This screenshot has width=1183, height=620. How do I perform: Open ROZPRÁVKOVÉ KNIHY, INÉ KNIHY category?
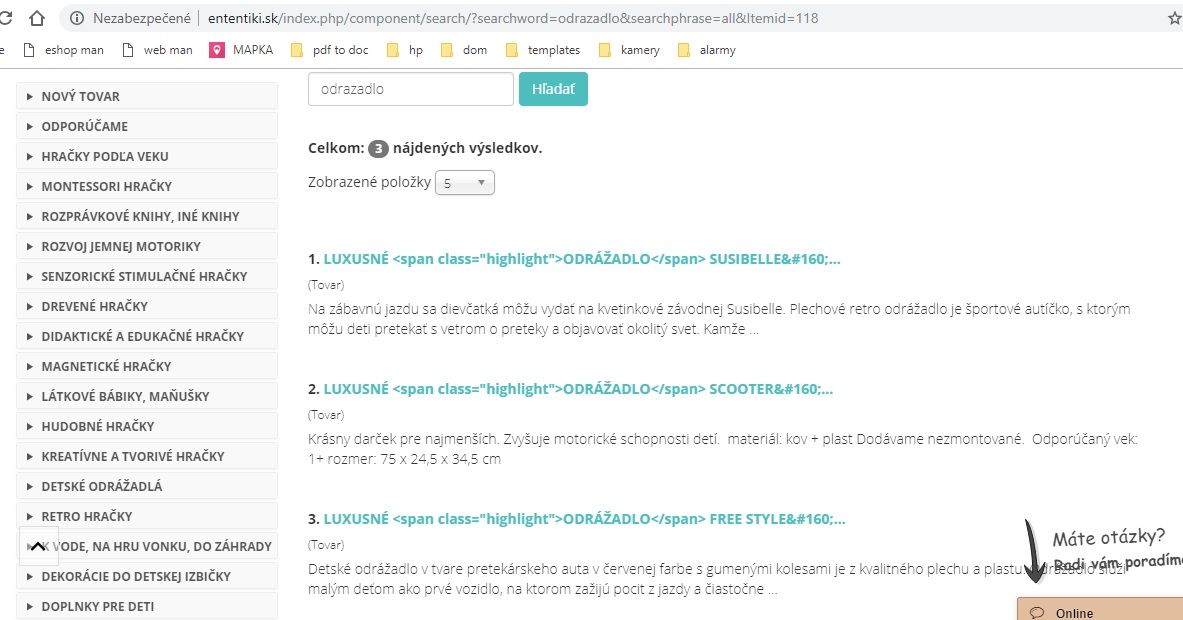click(x=147, y=216)
